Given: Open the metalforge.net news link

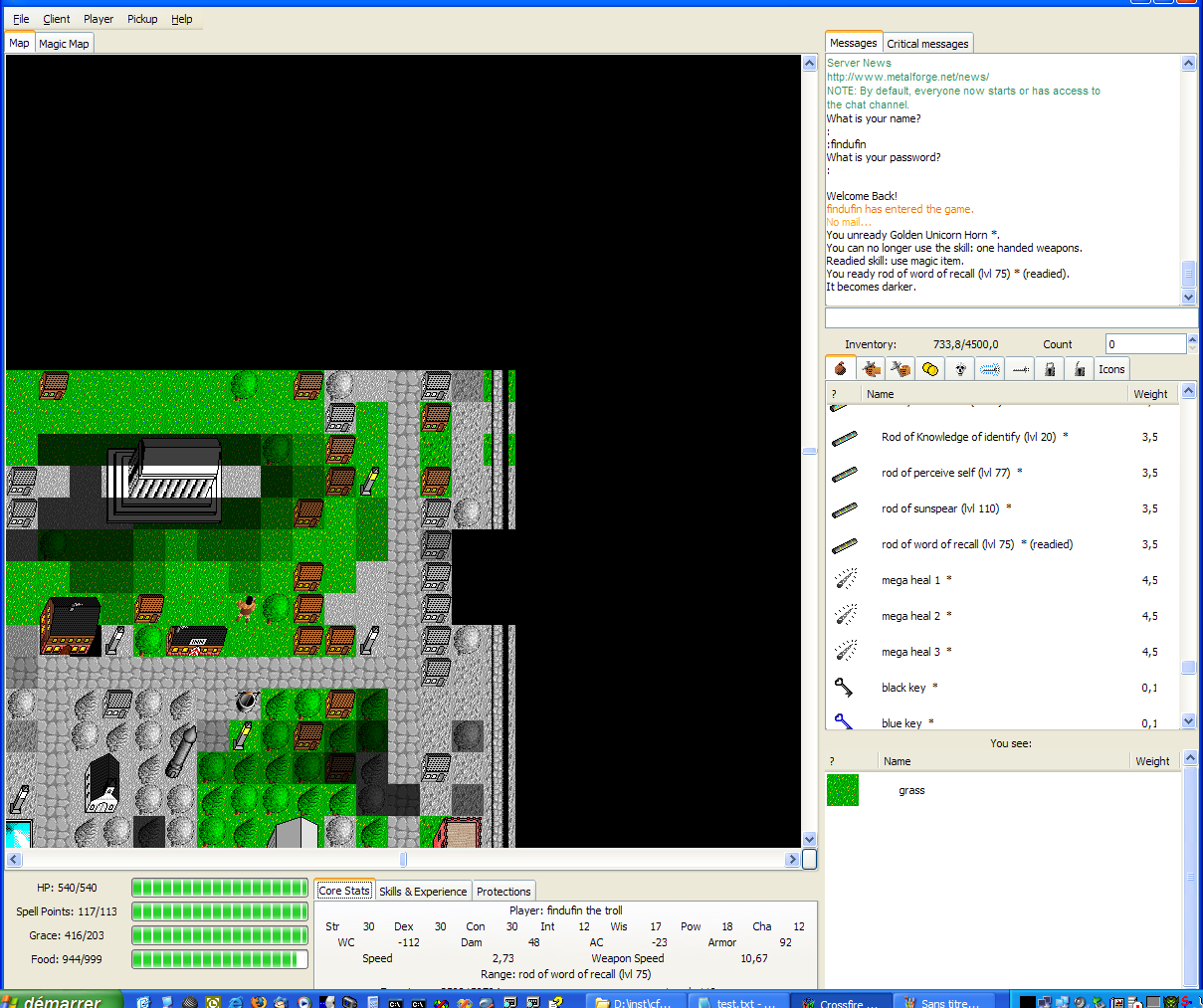Looking at the screenshot, I should point(907,77).
